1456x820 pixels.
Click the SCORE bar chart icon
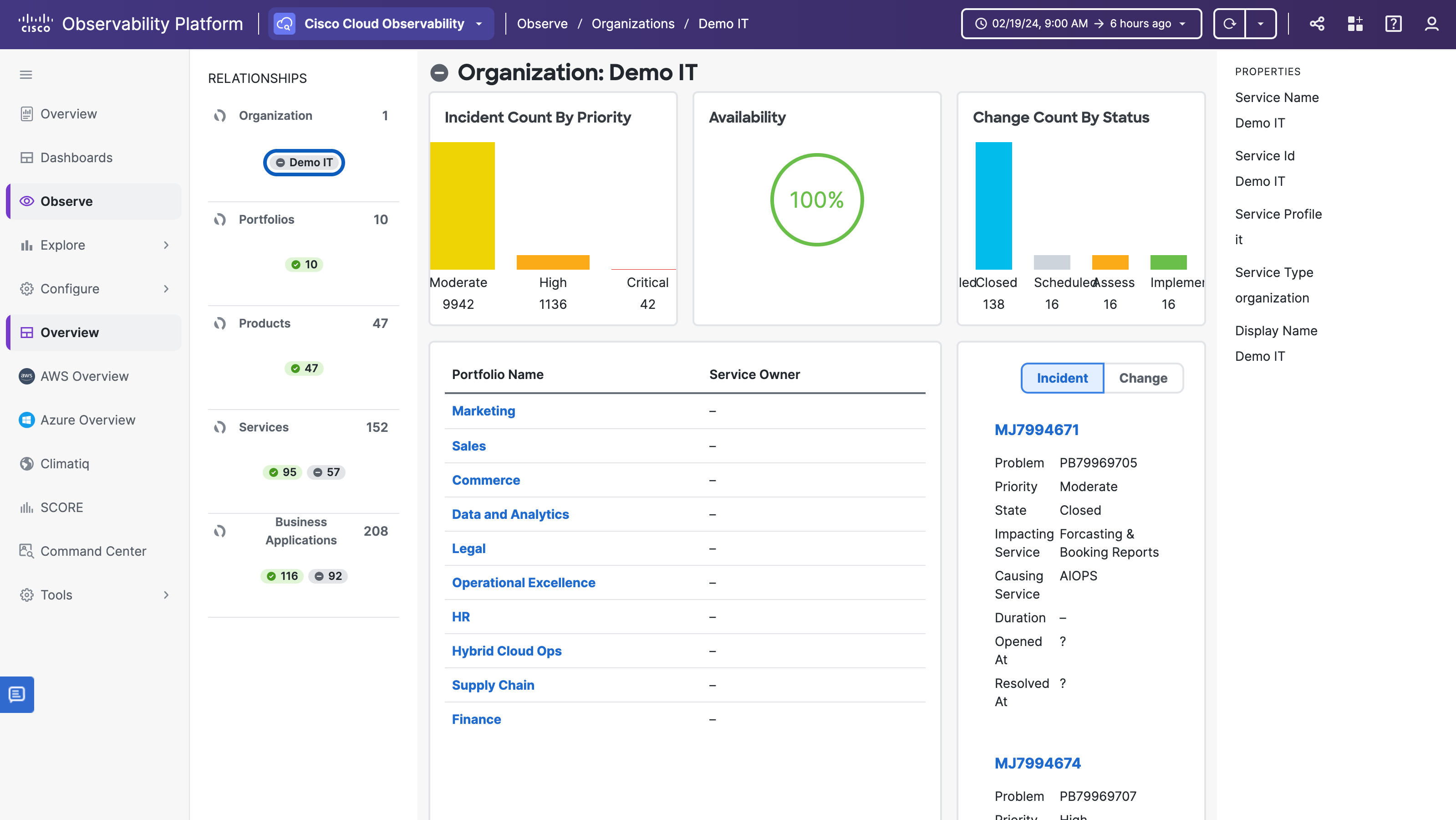pyautogui.click(x=26, y=507)
